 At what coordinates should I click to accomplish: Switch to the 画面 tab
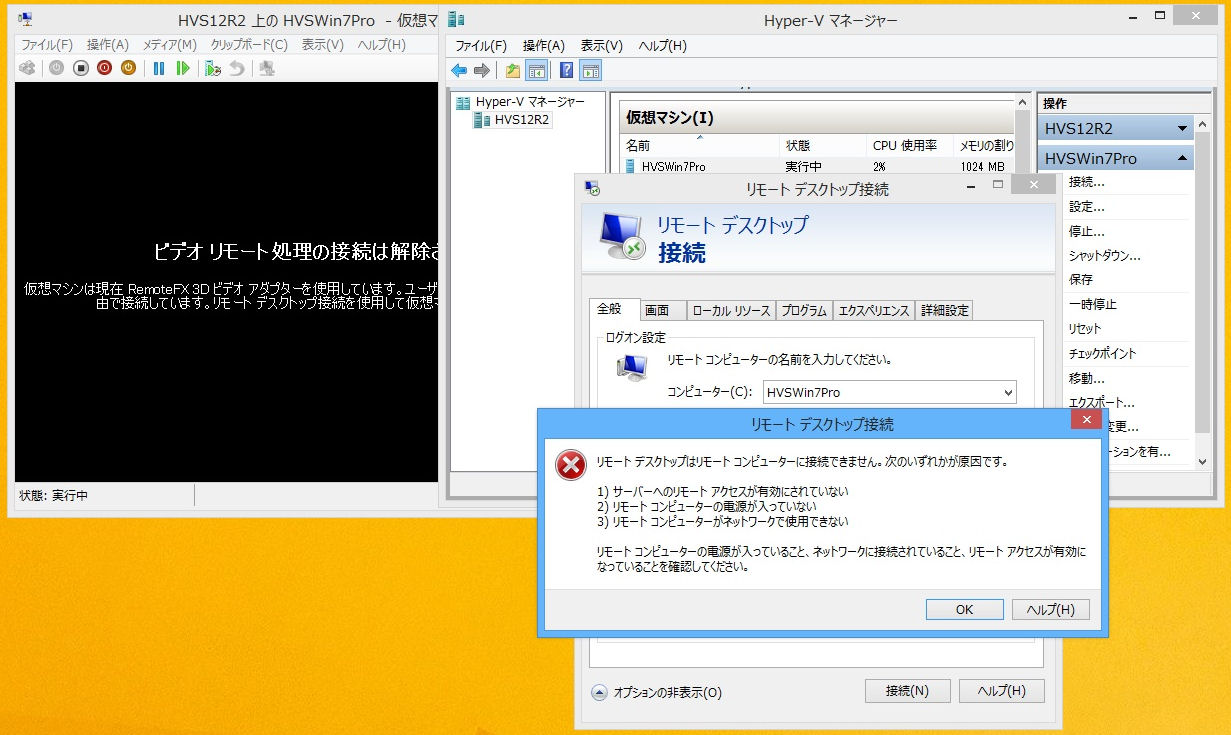pyautogui.click(x=662, y=310)
